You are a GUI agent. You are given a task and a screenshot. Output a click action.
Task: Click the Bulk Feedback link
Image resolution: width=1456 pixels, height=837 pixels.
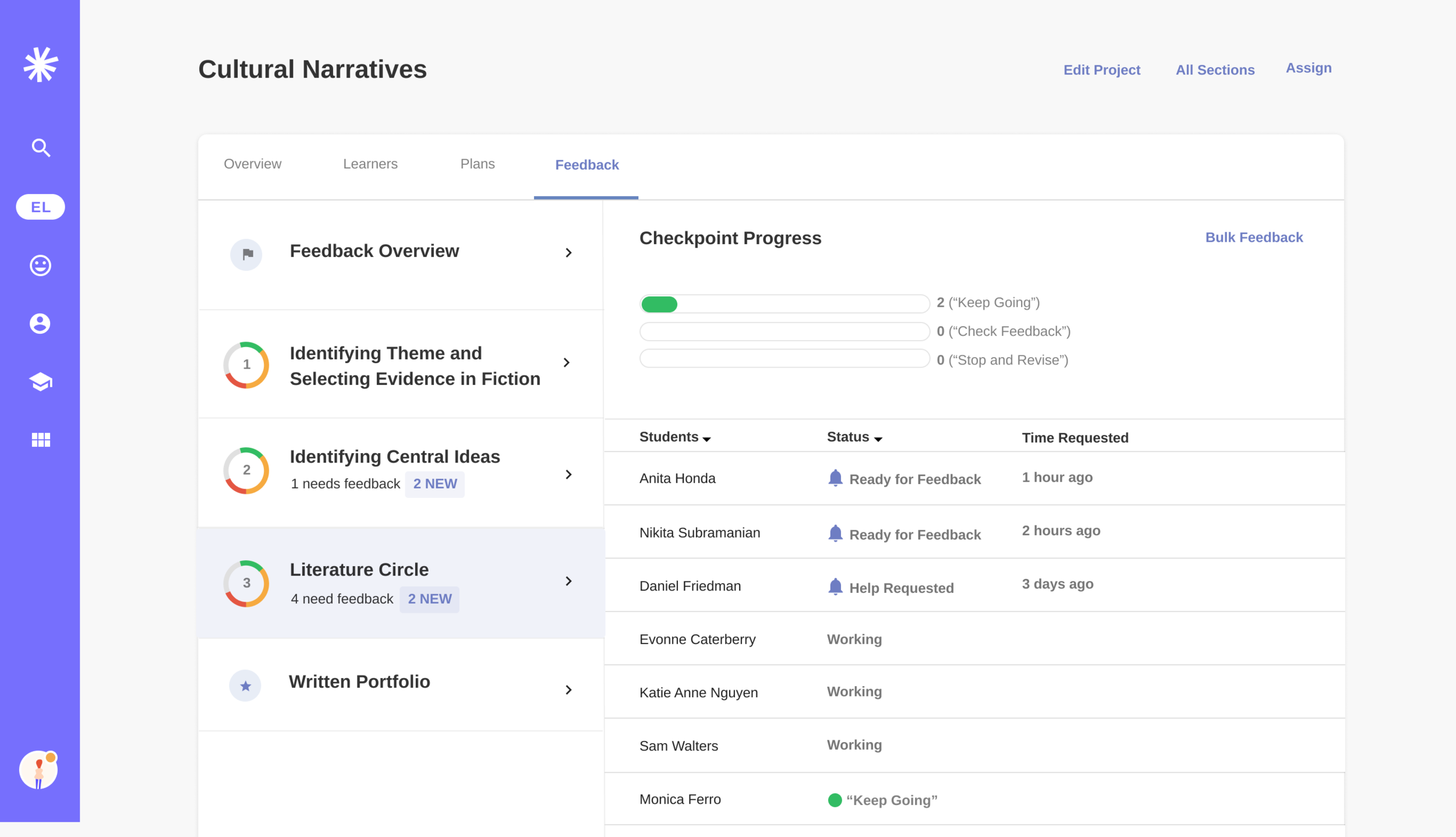click(1253, 238)
